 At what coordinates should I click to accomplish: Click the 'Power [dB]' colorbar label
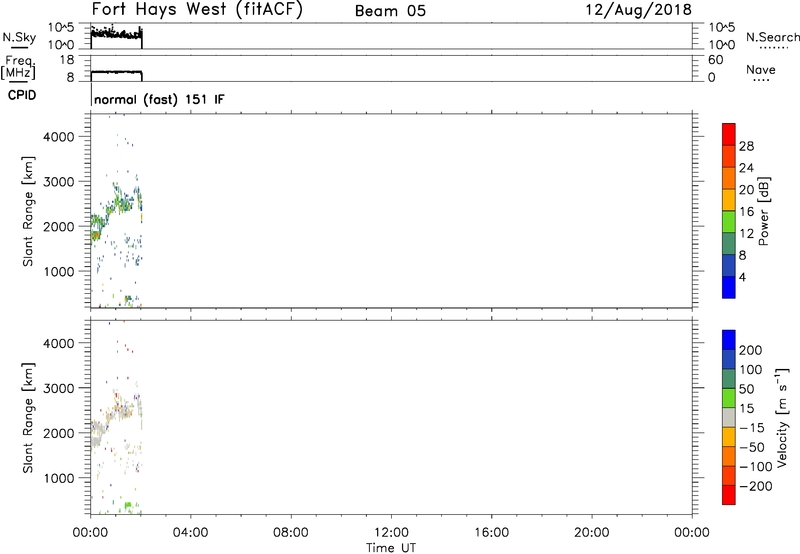tap(763, 211)
